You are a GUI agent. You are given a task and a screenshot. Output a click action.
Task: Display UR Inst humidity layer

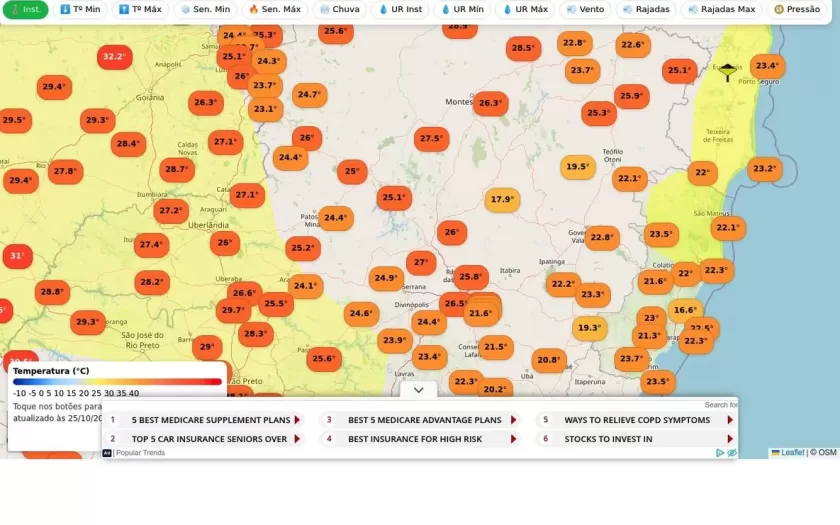400,9
